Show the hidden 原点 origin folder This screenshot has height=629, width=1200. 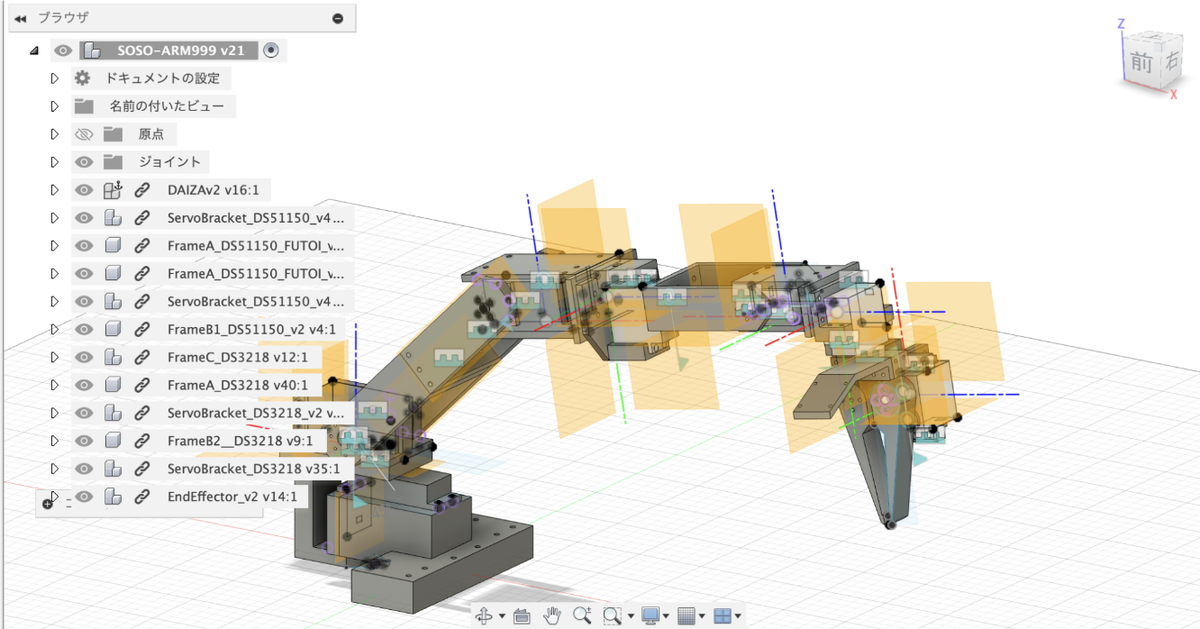(84, 134)
